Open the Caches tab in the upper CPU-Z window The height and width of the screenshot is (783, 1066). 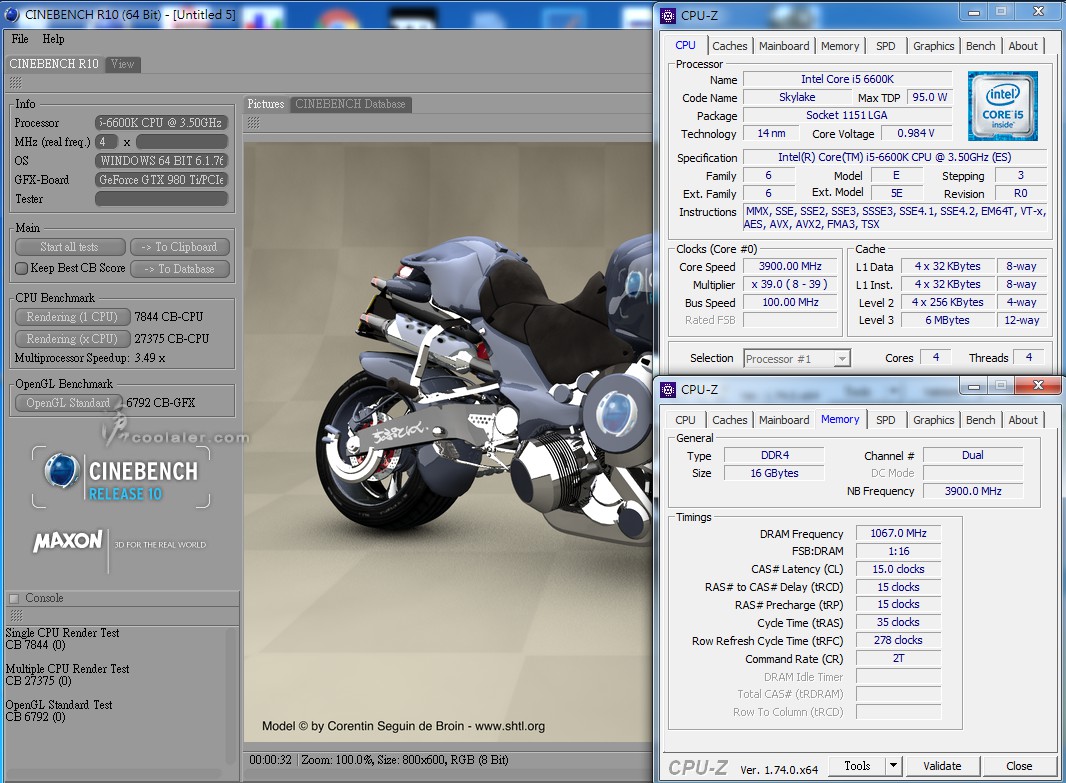pyautogui.click(x=729, y=46)
